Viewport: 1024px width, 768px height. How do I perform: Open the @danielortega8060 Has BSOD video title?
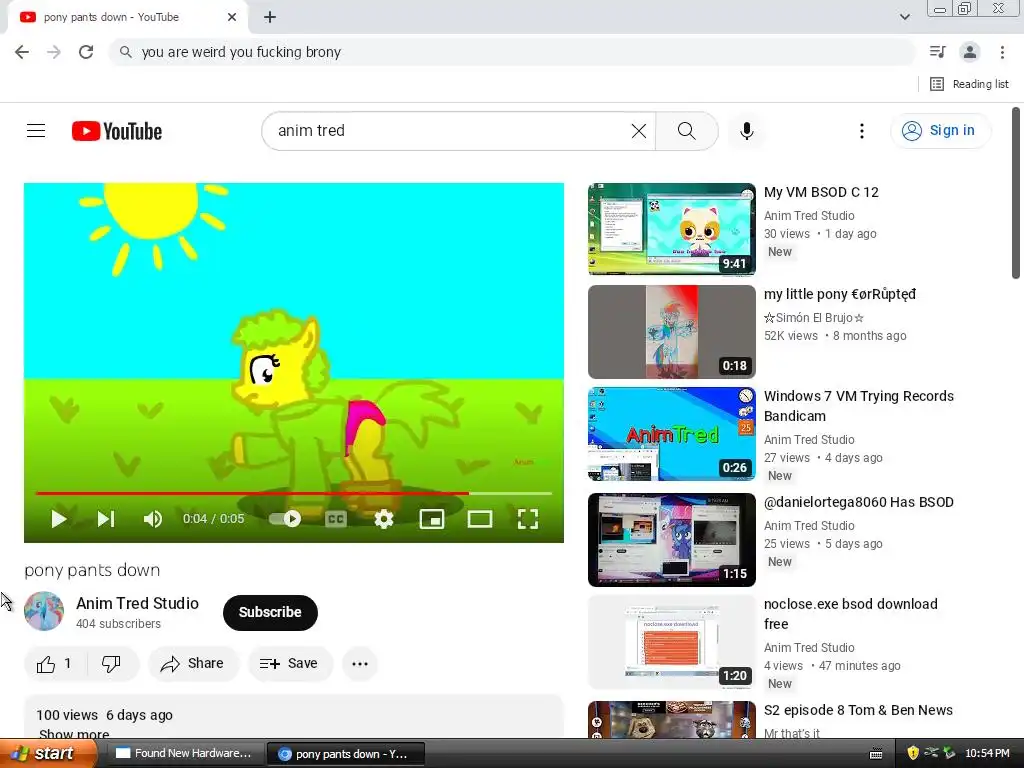coord(858,502)
